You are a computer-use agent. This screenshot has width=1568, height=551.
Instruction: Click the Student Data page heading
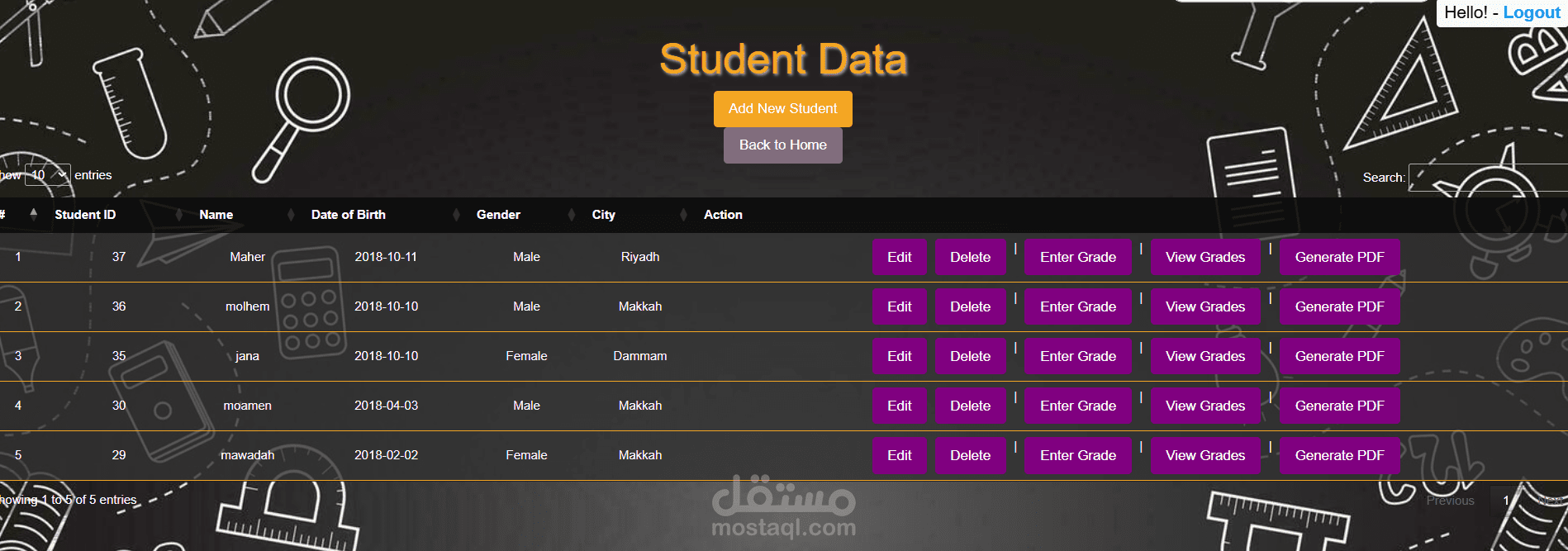click(x=783, y=60)
